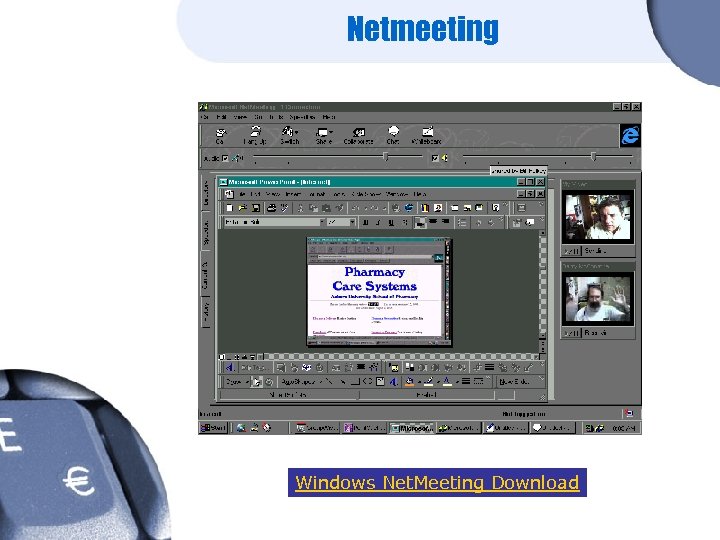The height and width of the screenshot is (540, 720).
Task: Open the Font Color dropdown arrow
Action: coord(457,382)
